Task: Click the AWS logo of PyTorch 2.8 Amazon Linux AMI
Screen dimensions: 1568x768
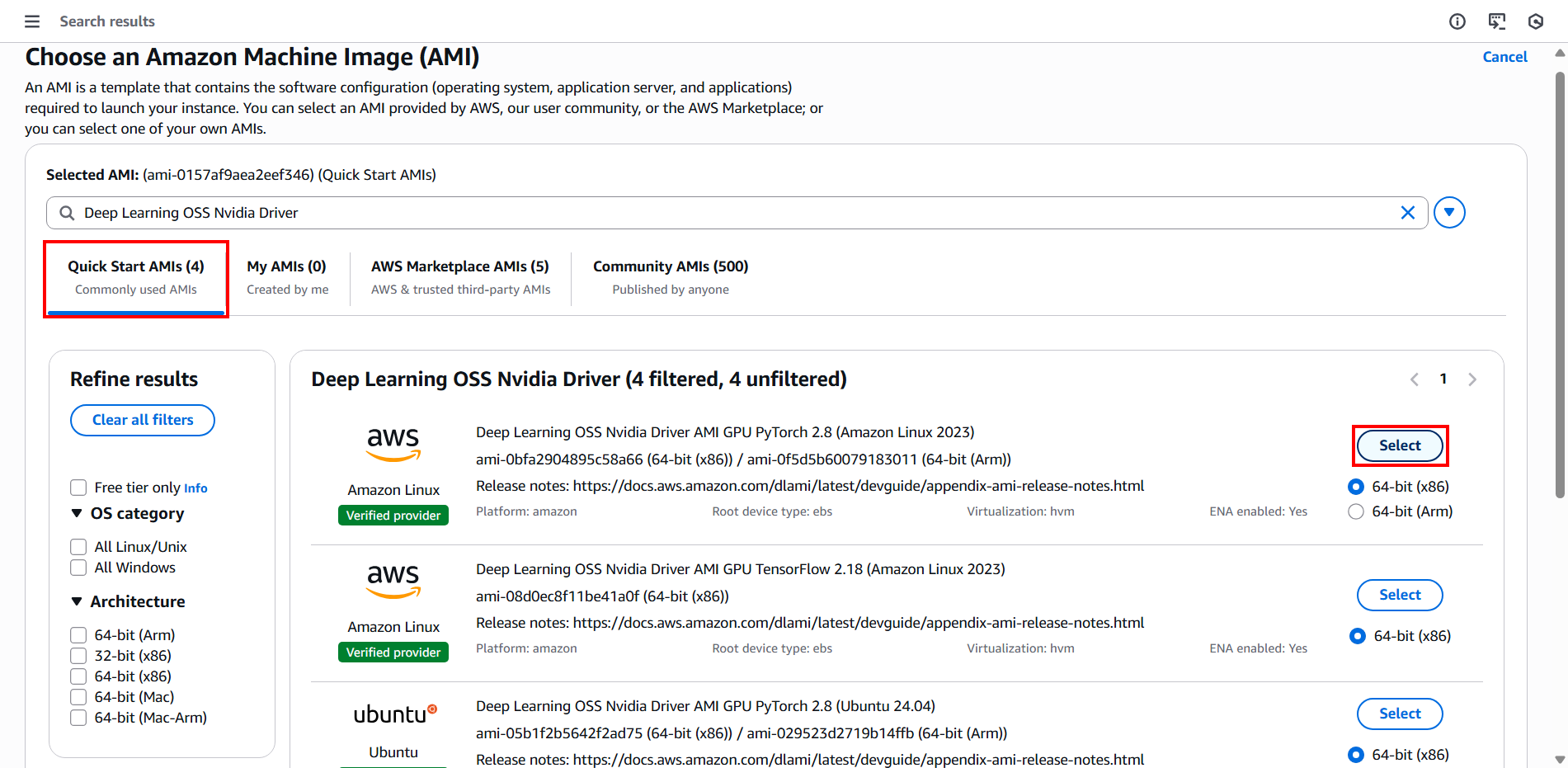Action: click(393, 444)
